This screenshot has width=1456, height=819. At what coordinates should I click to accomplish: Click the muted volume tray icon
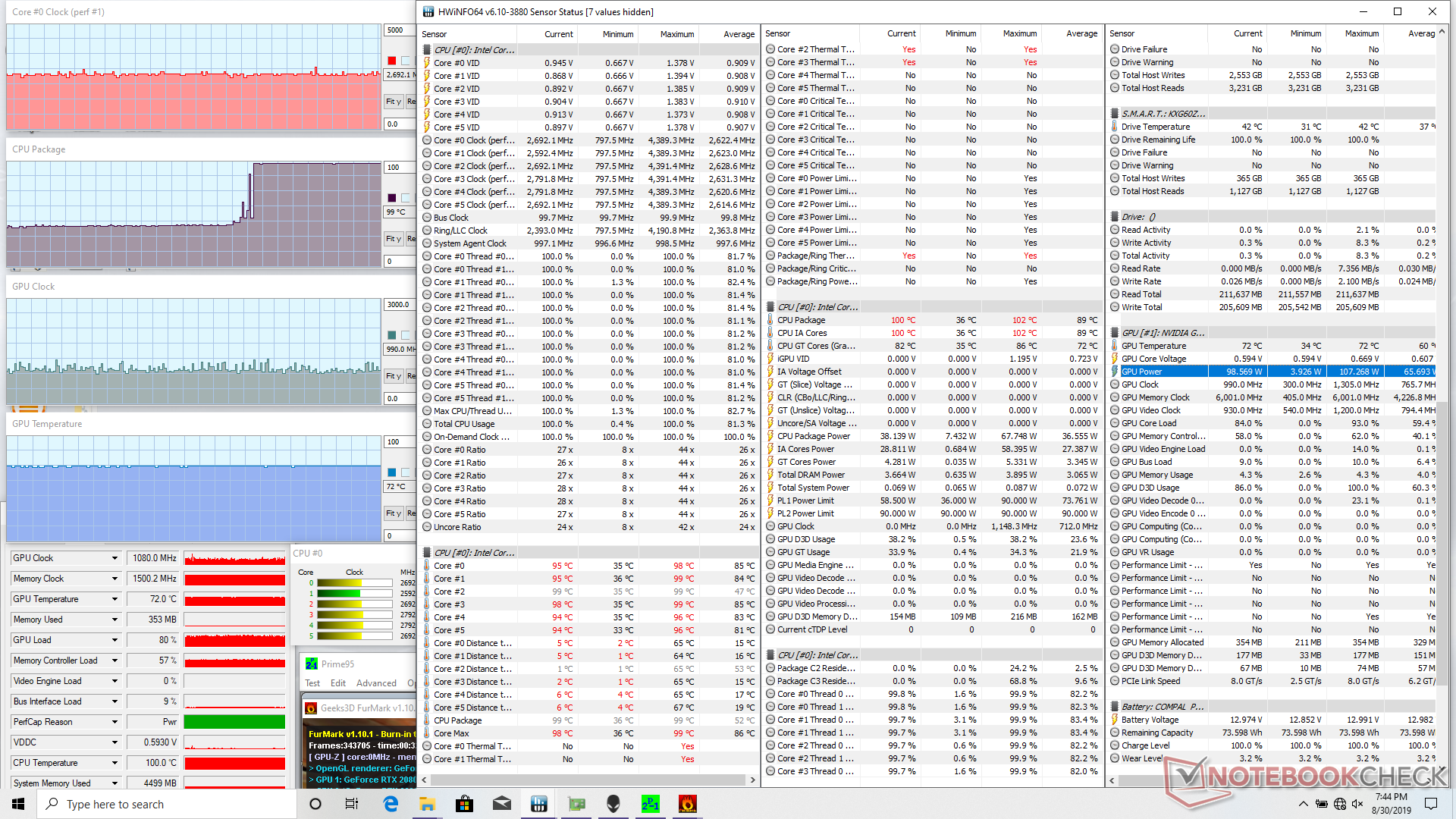(x=1357, y=804)
